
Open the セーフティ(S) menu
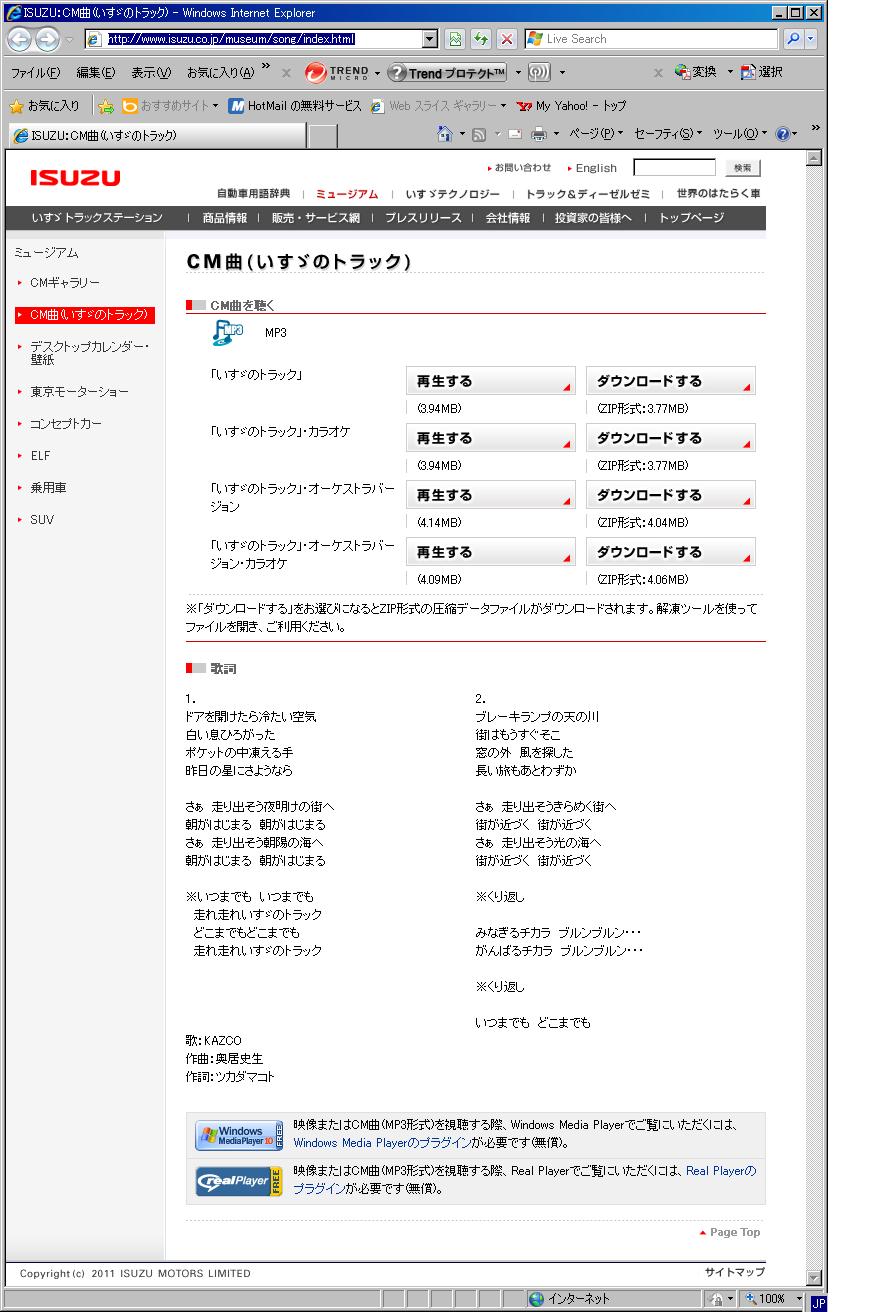point(669,134)
